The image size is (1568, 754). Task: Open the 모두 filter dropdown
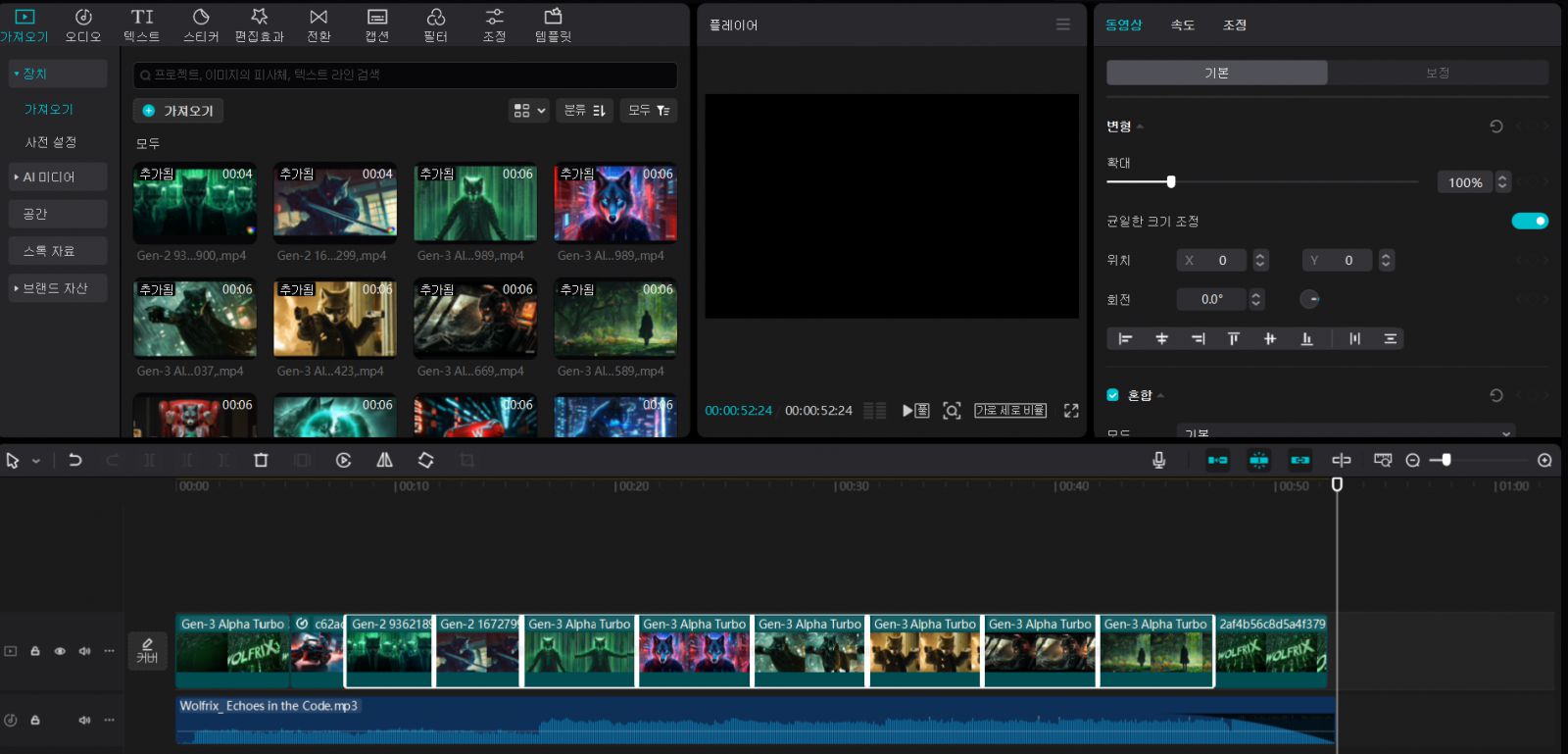649,111
